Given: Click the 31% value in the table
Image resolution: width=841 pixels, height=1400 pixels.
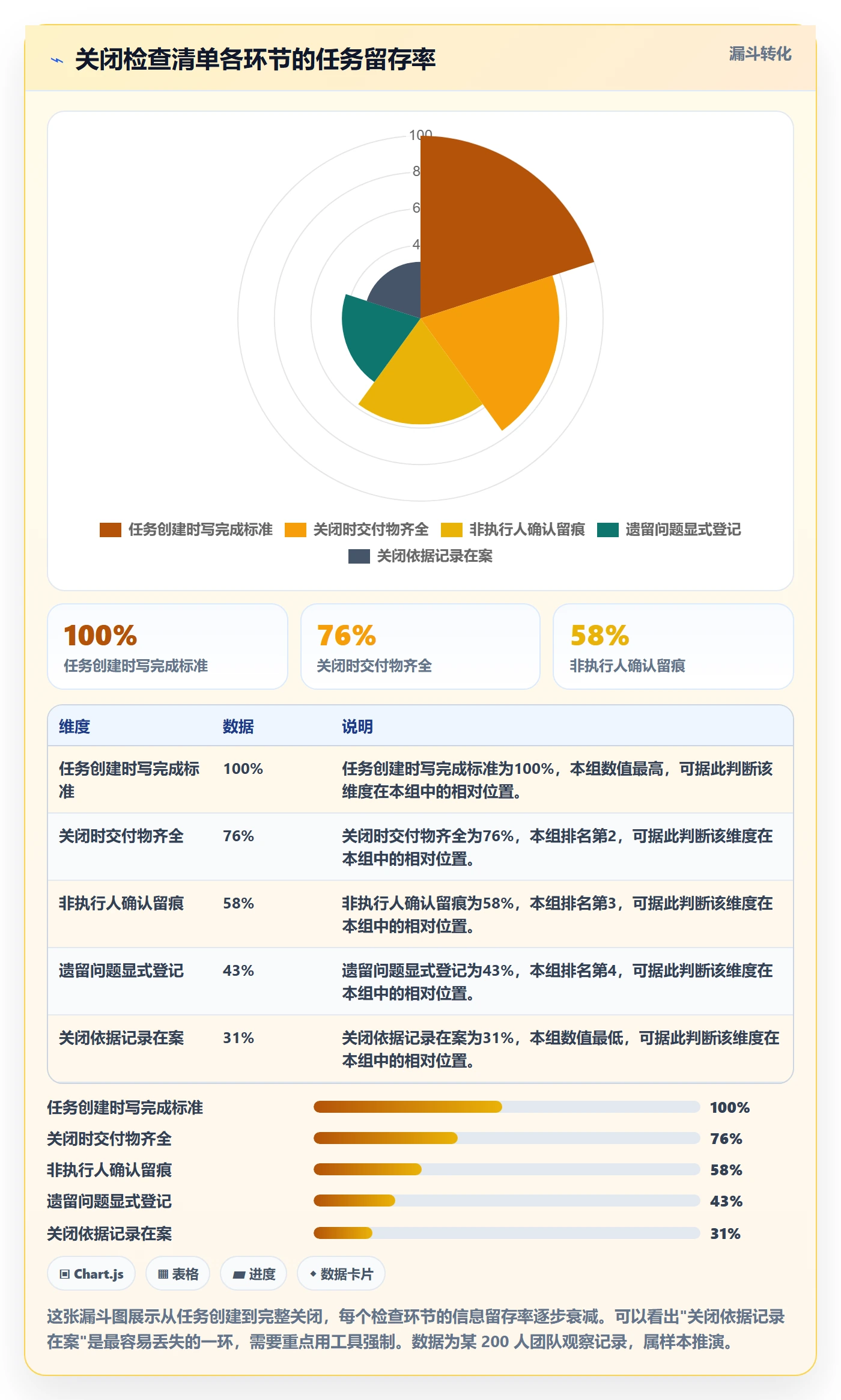Looking at the screenshot, I should click(238, 1038).
